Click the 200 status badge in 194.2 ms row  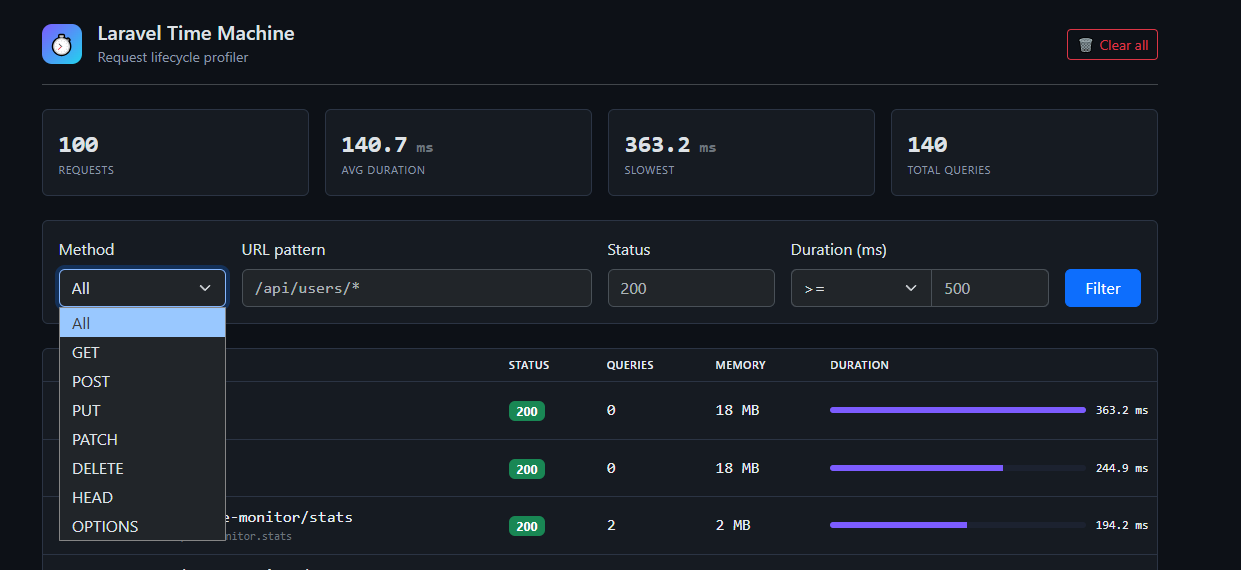click(x=527, y=526)
